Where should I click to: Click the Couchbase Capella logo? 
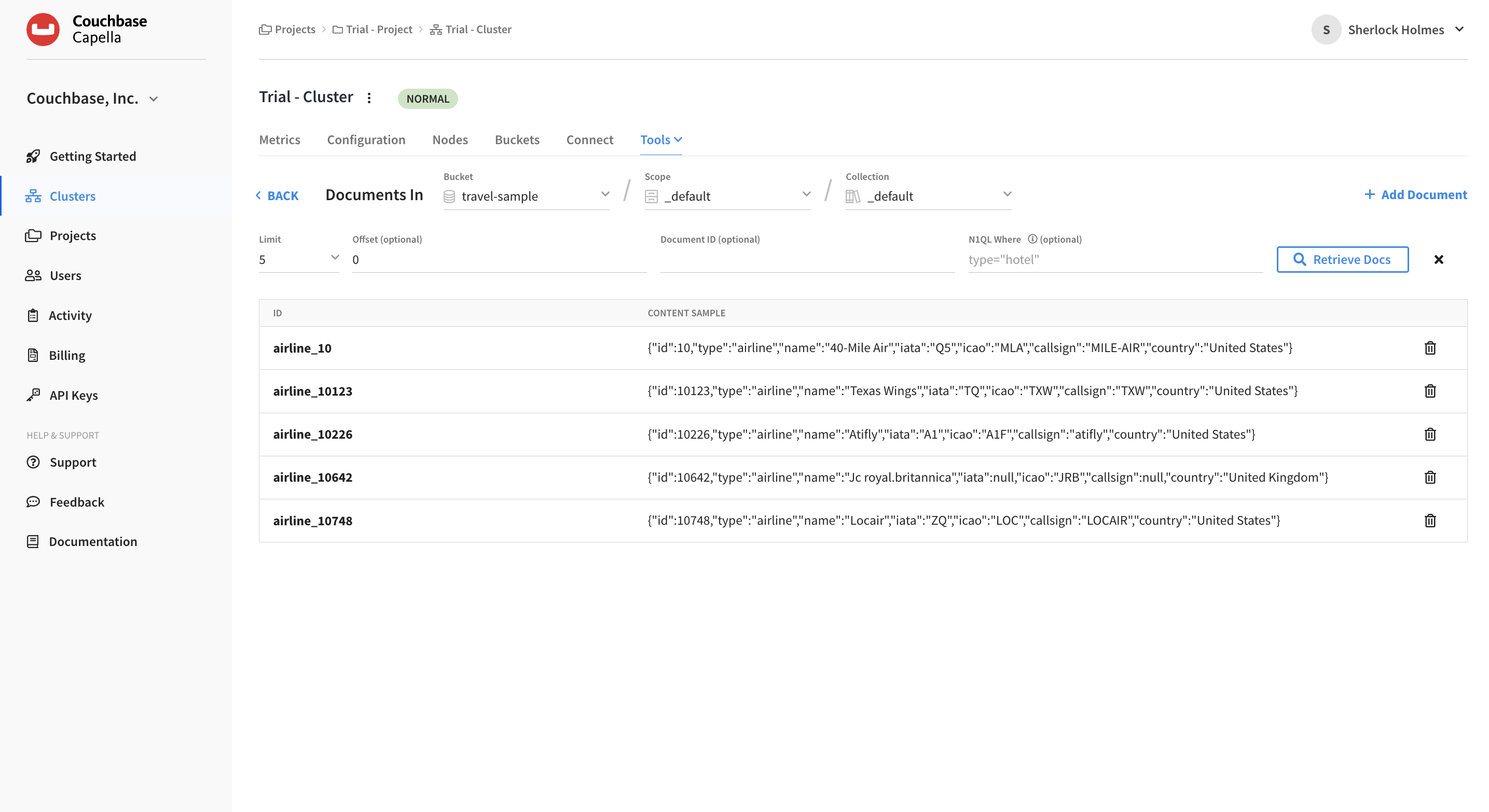[87, 29]
